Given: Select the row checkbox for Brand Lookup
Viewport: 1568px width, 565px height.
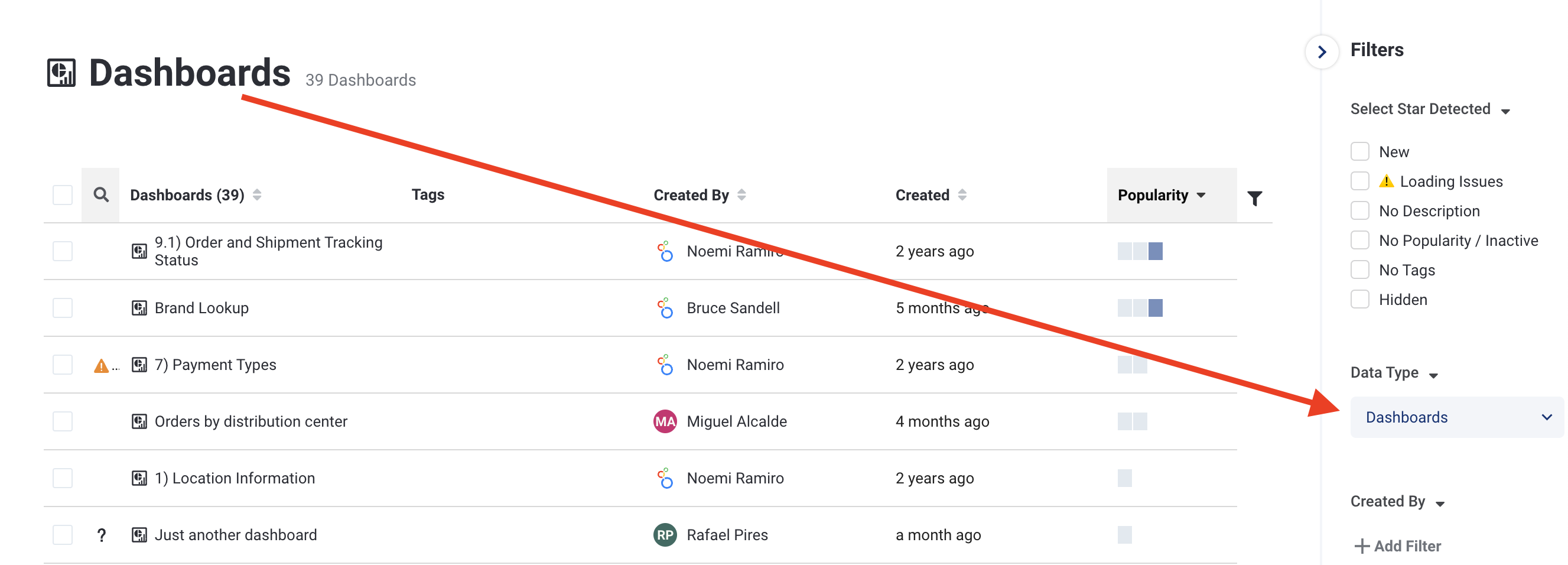Looking at the screenshot, I should 63,308.
